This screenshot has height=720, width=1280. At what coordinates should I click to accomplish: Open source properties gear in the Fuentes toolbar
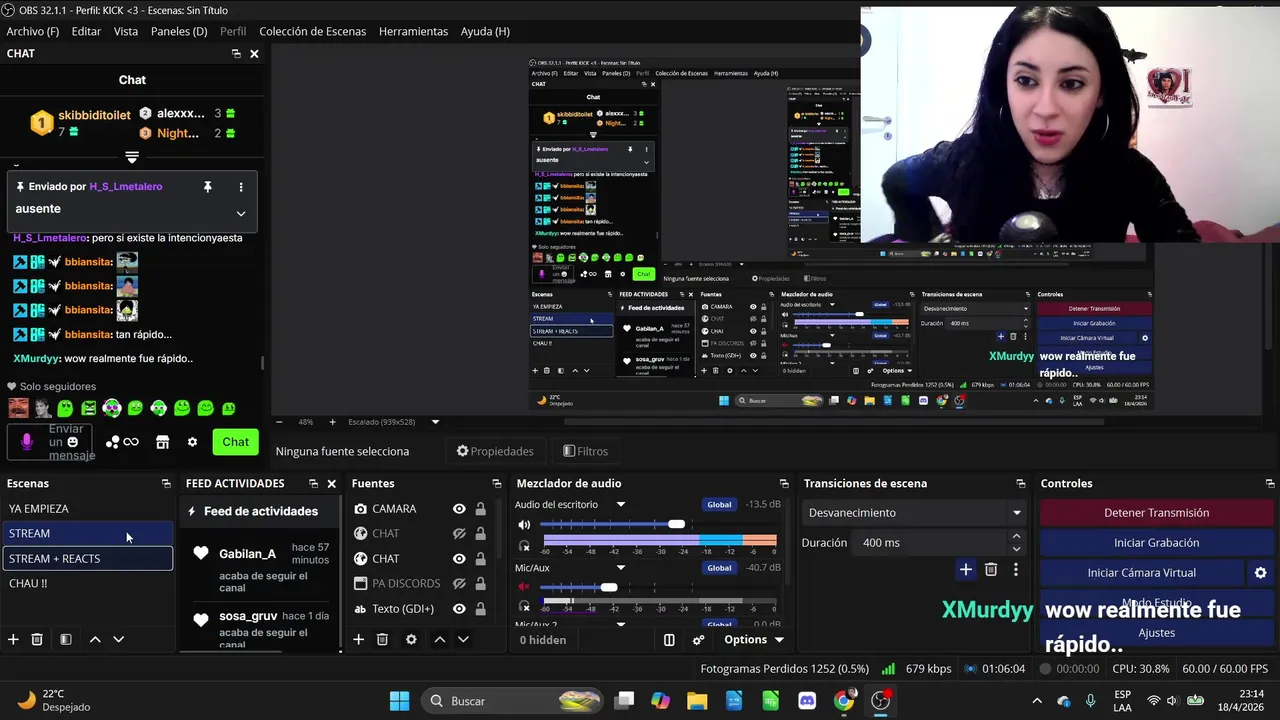pyautogui.click(x=411, y=639)
